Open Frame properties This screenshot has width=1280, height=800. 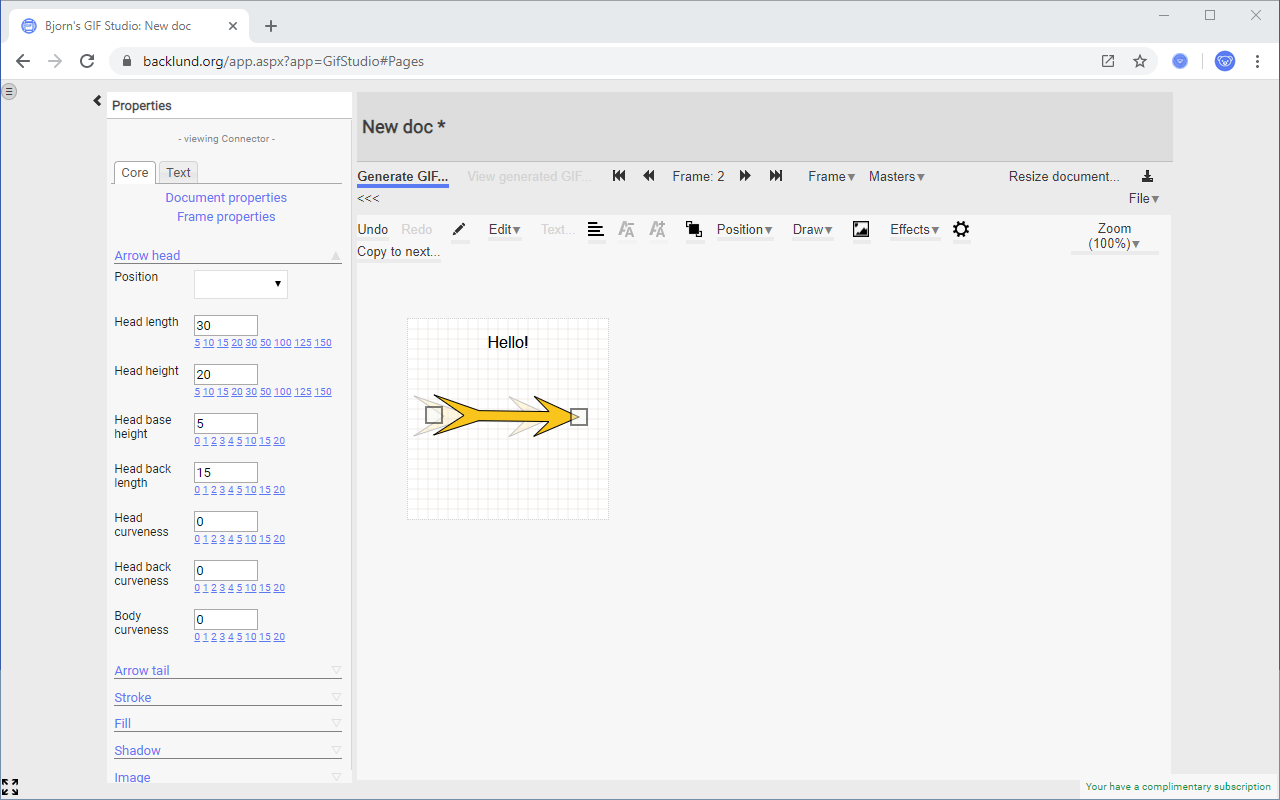point(226,216)
